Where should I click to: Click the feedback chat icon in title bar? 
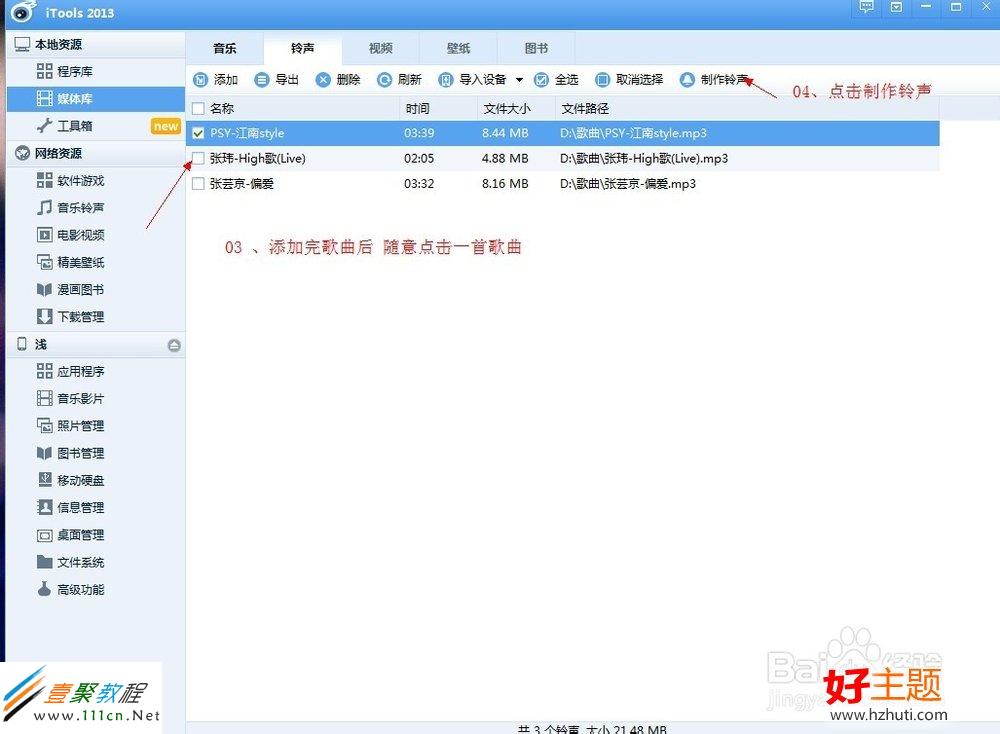tap(866, 7)
